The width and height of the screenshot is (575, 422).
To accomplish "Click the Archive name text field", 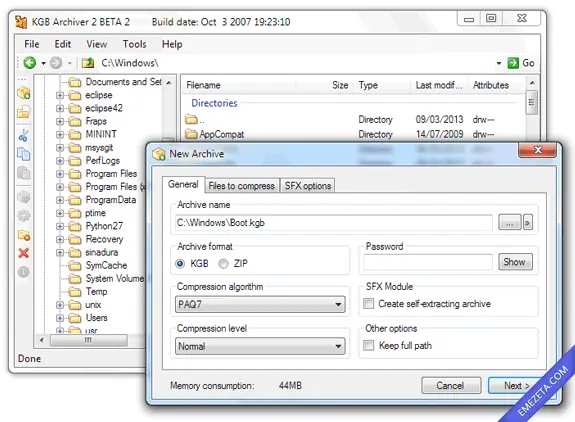I will pyautogui.click(x=334, y=223).
